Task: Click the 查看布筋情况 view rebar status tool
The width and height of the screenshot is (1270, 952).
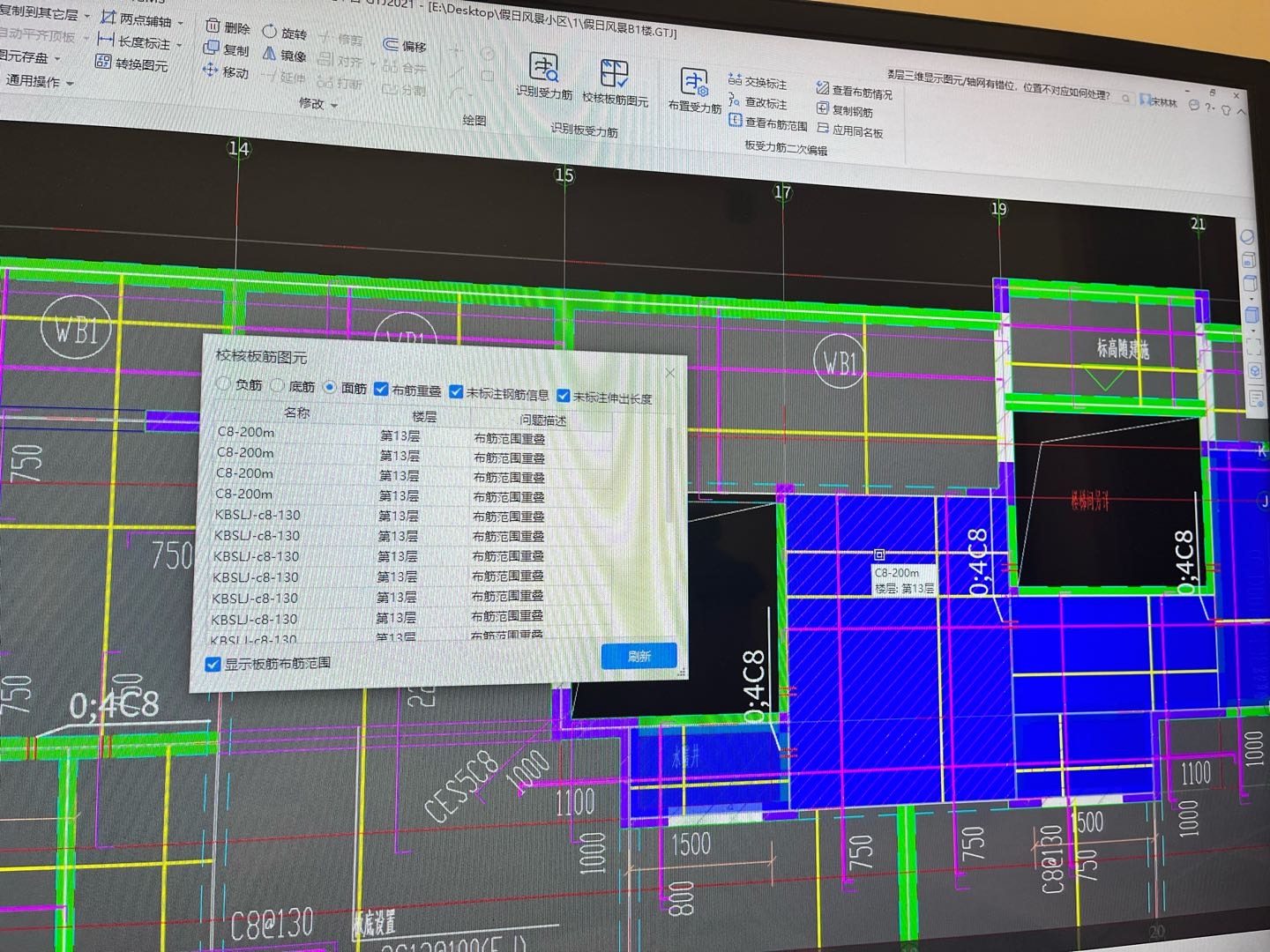Action: 854,91
